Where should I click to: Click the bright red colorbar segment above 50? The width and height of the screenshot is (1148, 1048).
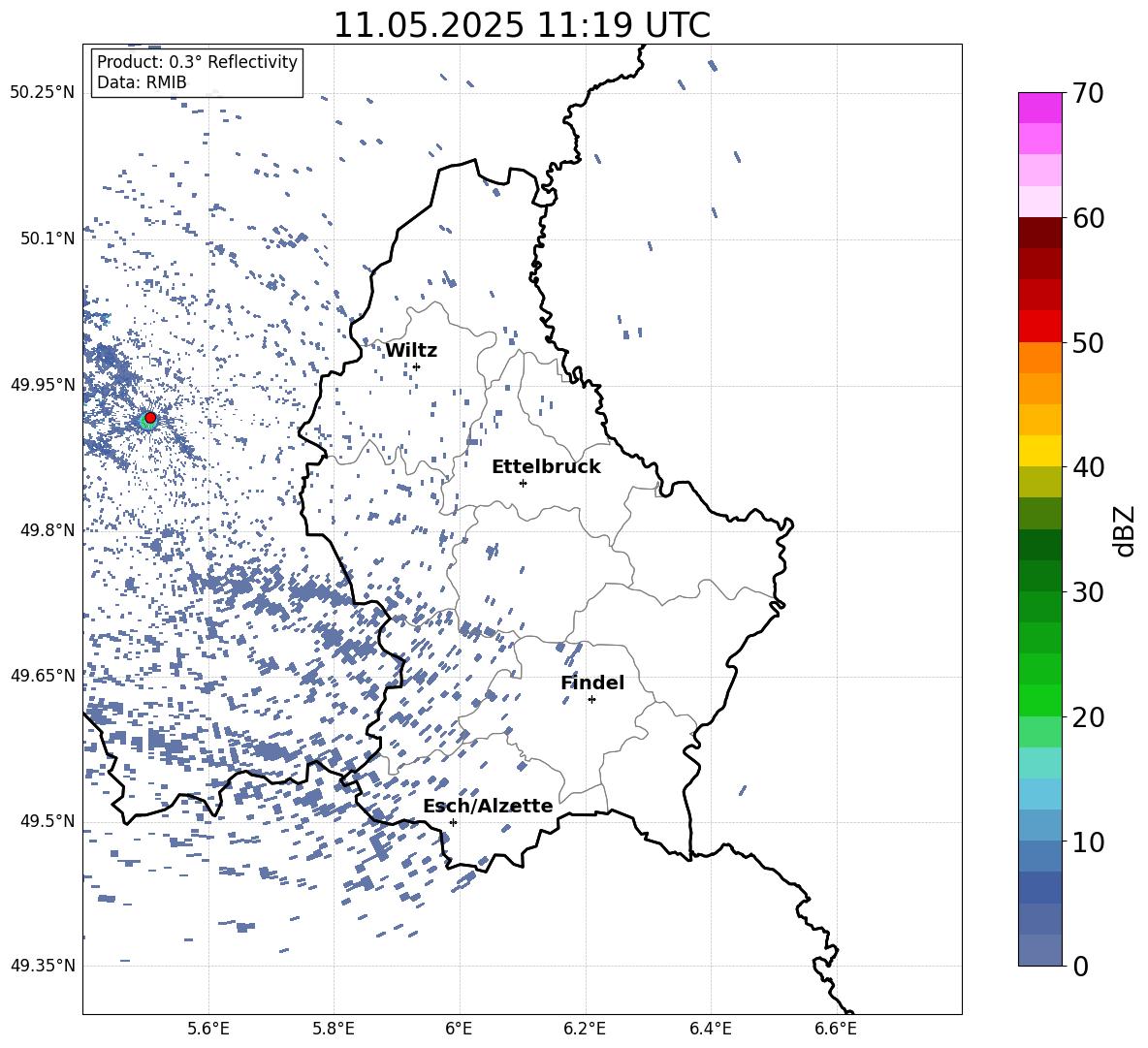tap(1039, 327)
